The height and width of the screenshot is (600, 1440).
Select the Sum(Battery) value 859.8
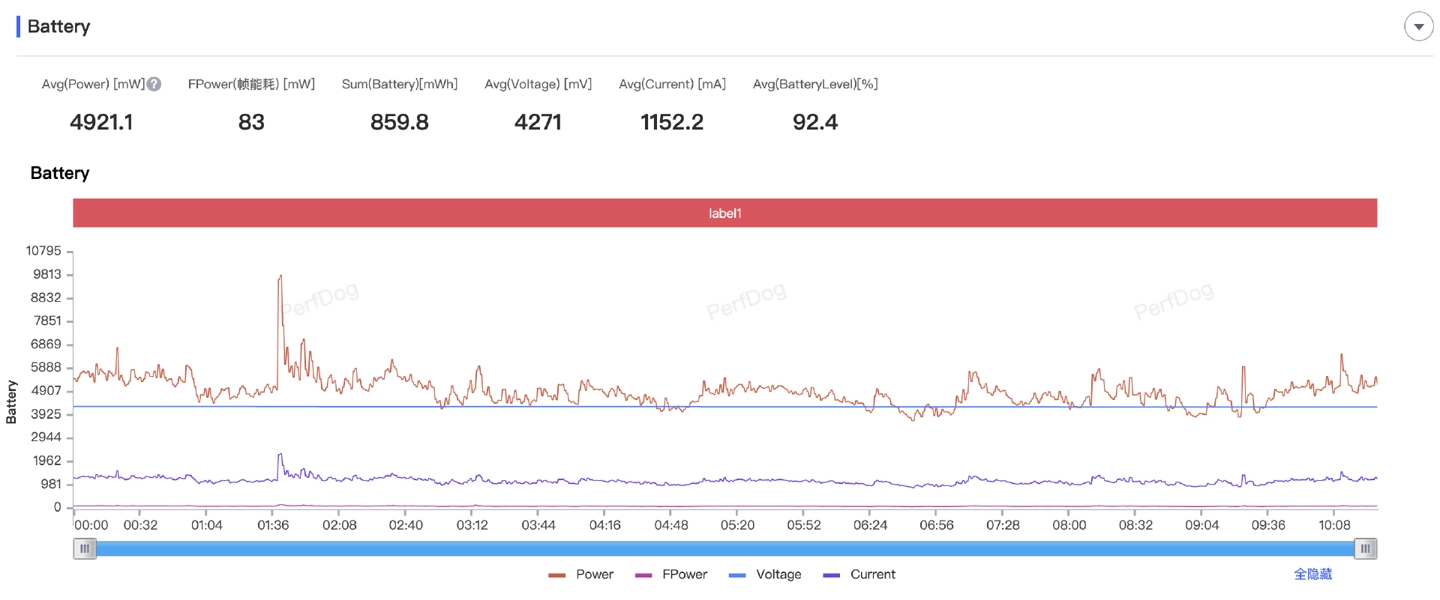(x=399, y=123)
